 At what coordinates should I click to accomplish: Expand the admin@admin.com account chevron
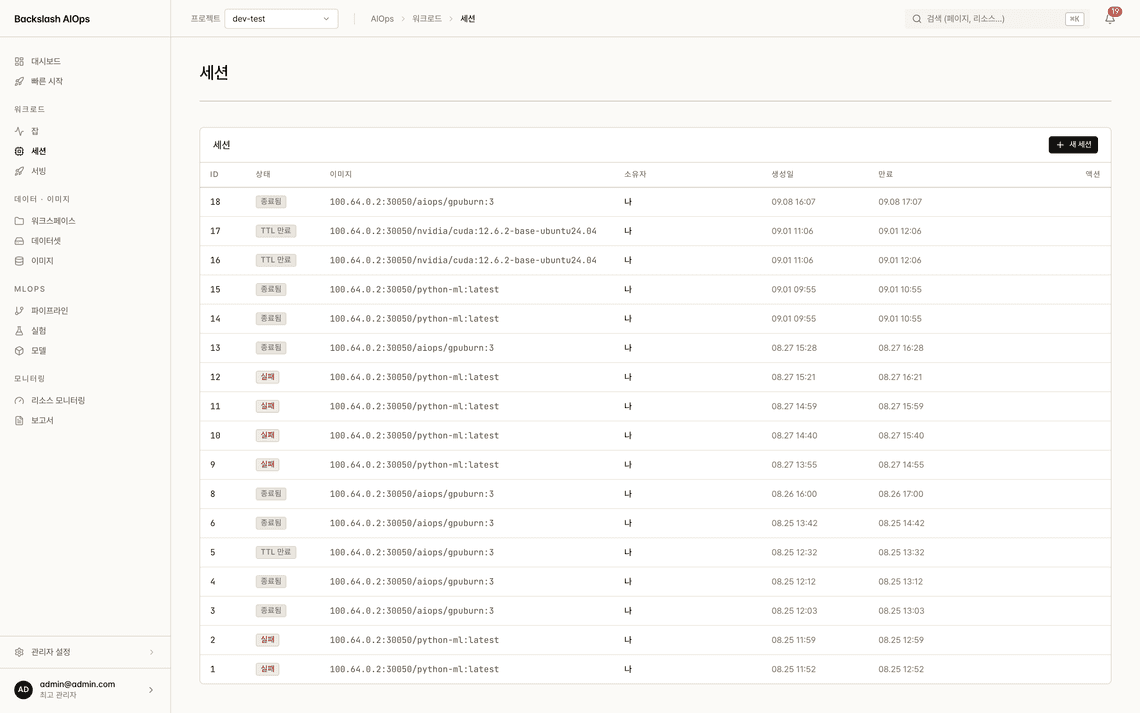(150, 690)
